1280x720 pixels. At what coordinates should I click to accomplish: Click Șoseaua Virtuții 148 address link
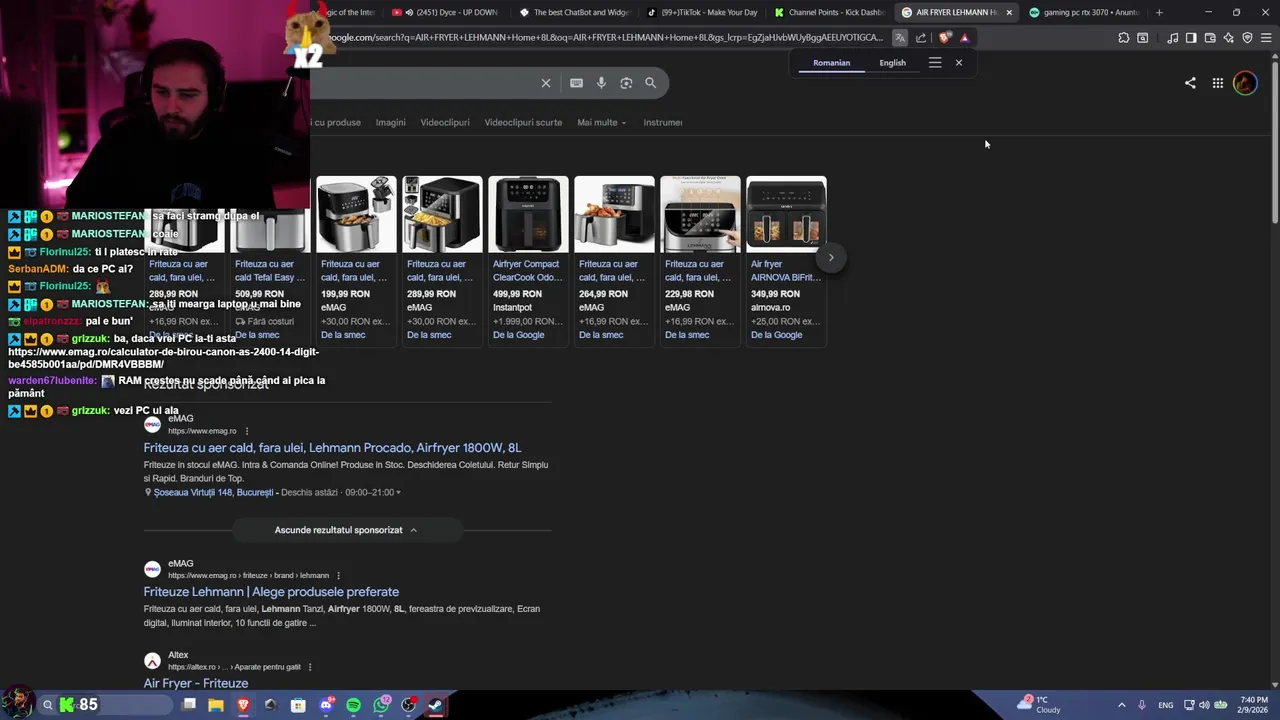tap(214, 492)
